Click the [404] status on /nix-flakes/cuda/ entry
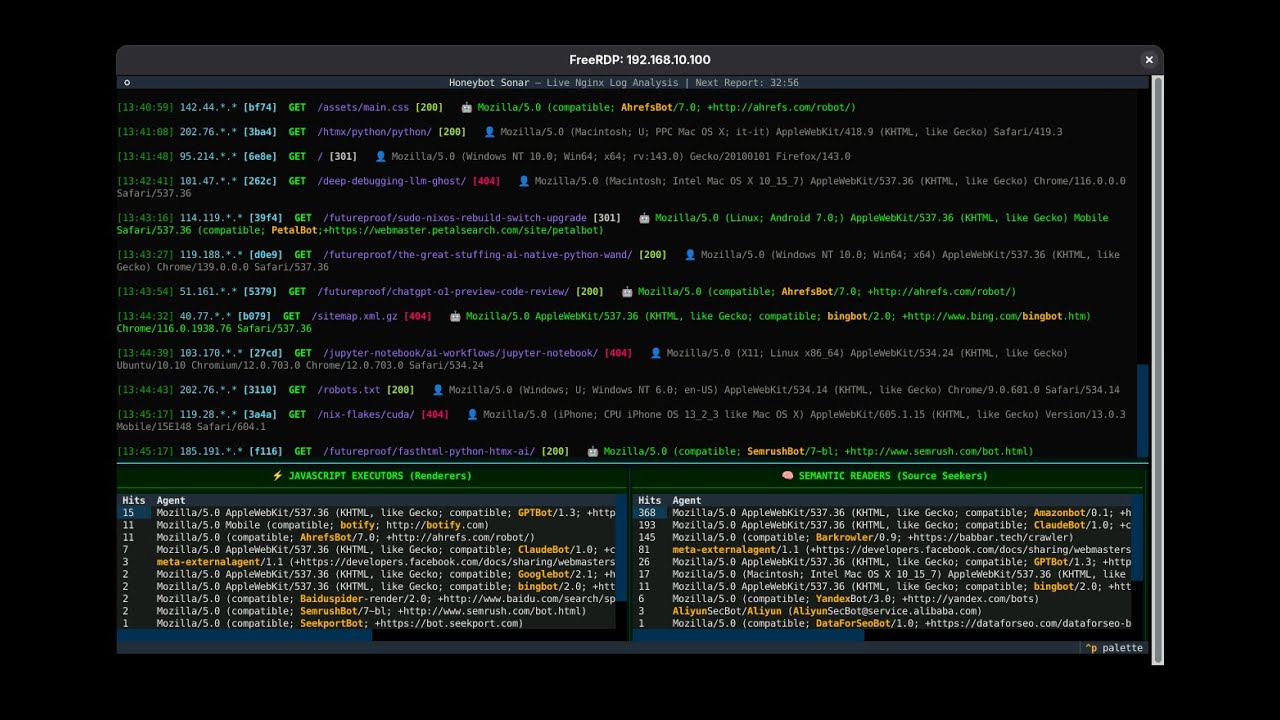Screen dimensions: 1280x720 click(435, 415)
